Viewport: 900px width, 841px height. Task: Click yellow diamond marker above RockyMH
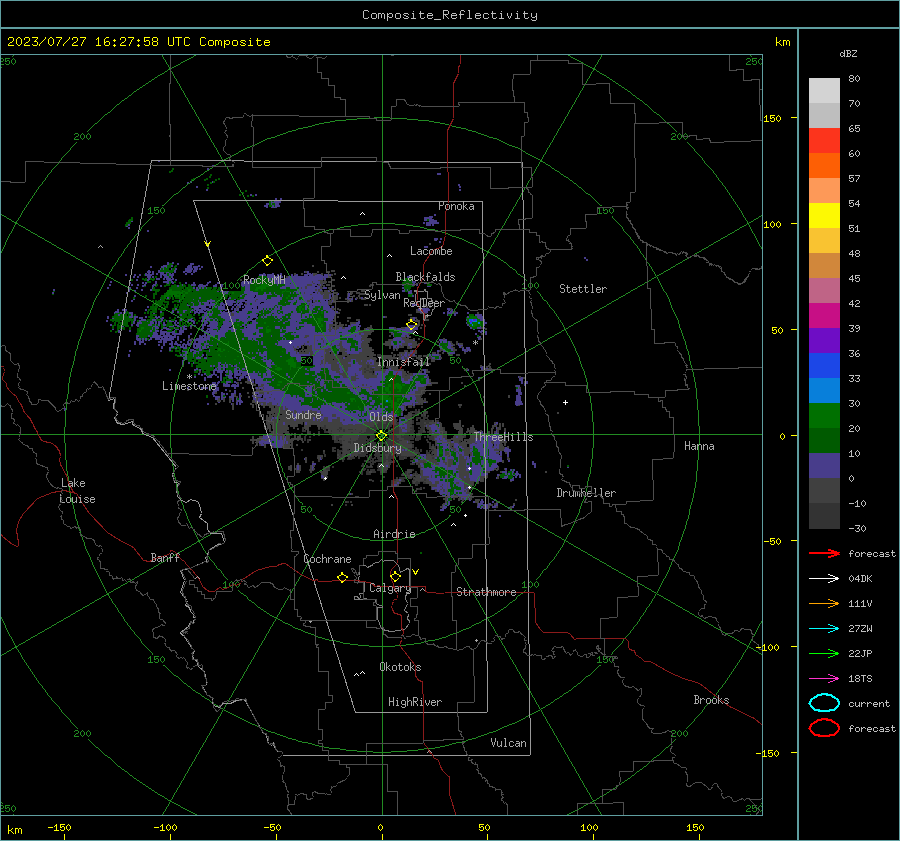coord(267,261)
